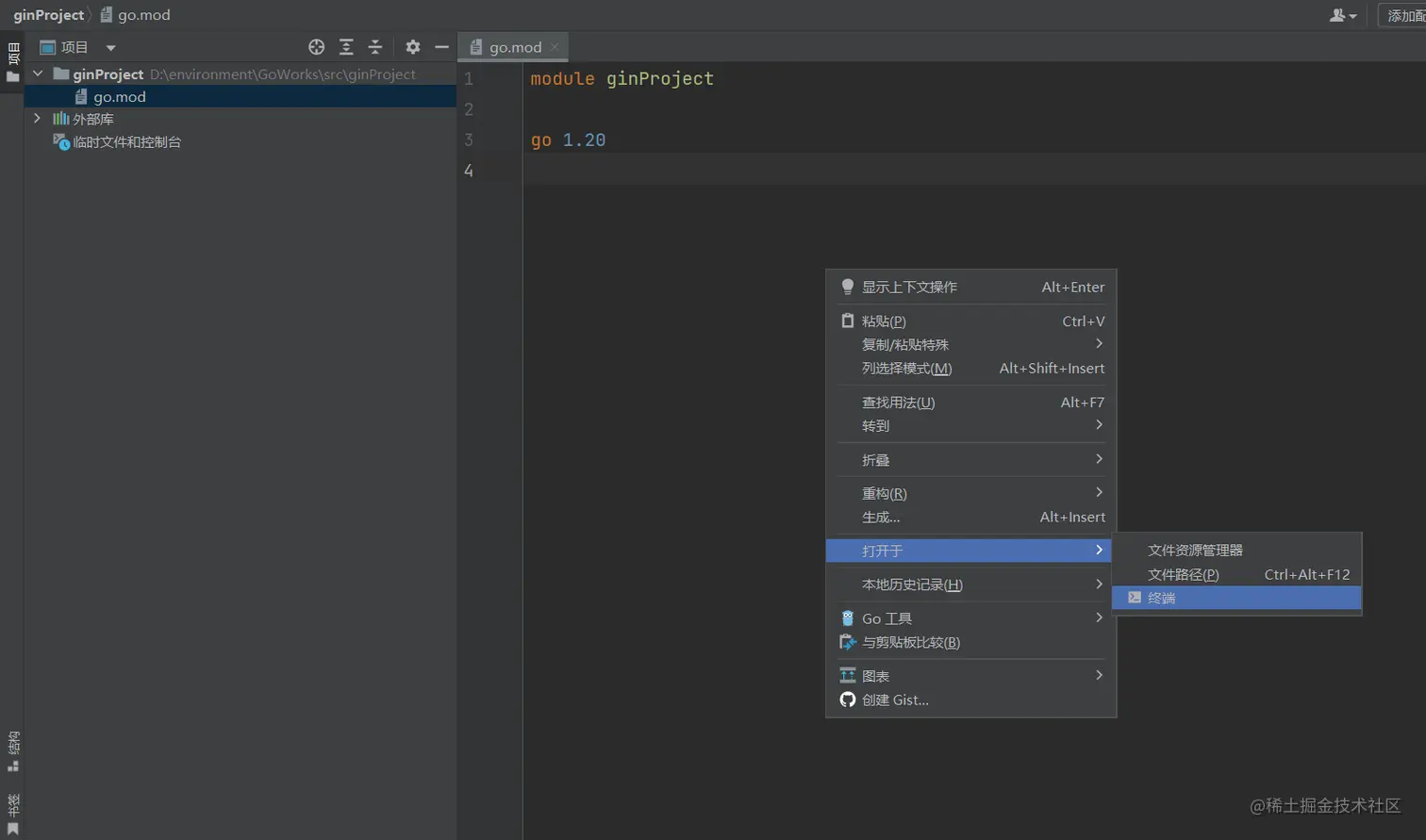This screenshot has width=1426, height=840.
Task: Select 列选择模式(M) menu entry
Action: click(971, 368)
